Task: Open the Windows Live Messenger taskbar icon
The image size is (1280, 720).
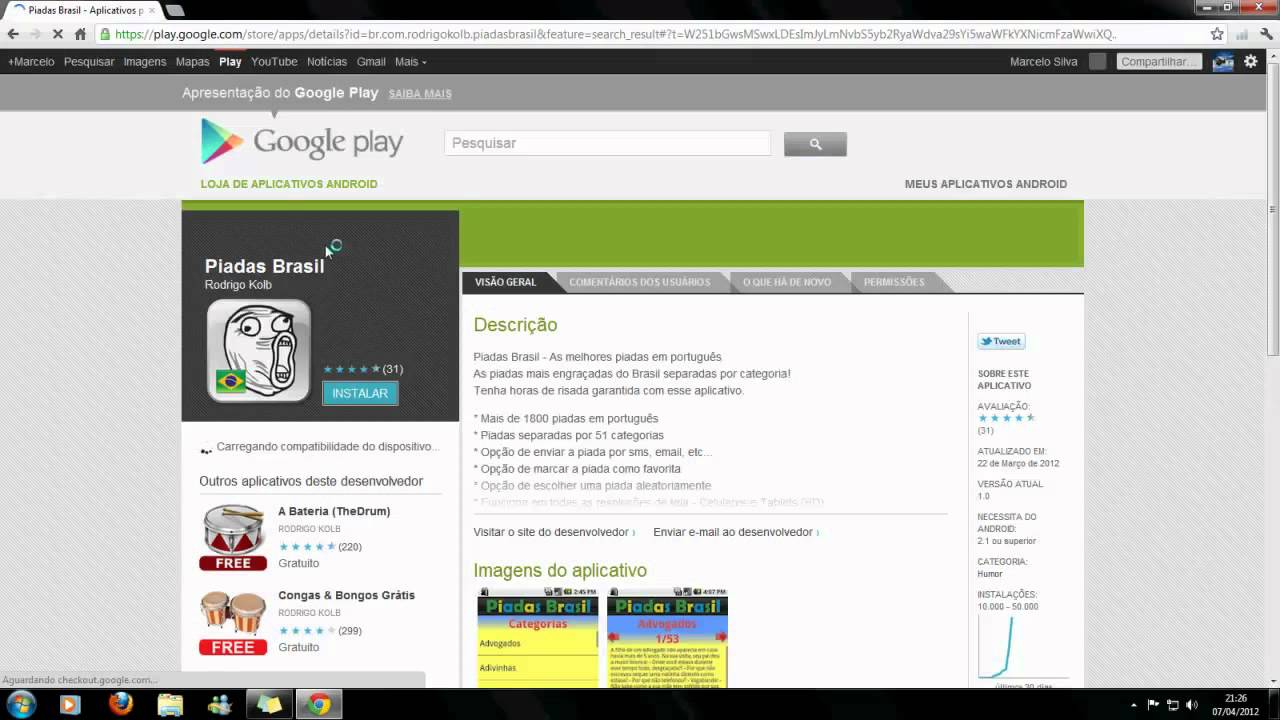Action: pos(220,704)
